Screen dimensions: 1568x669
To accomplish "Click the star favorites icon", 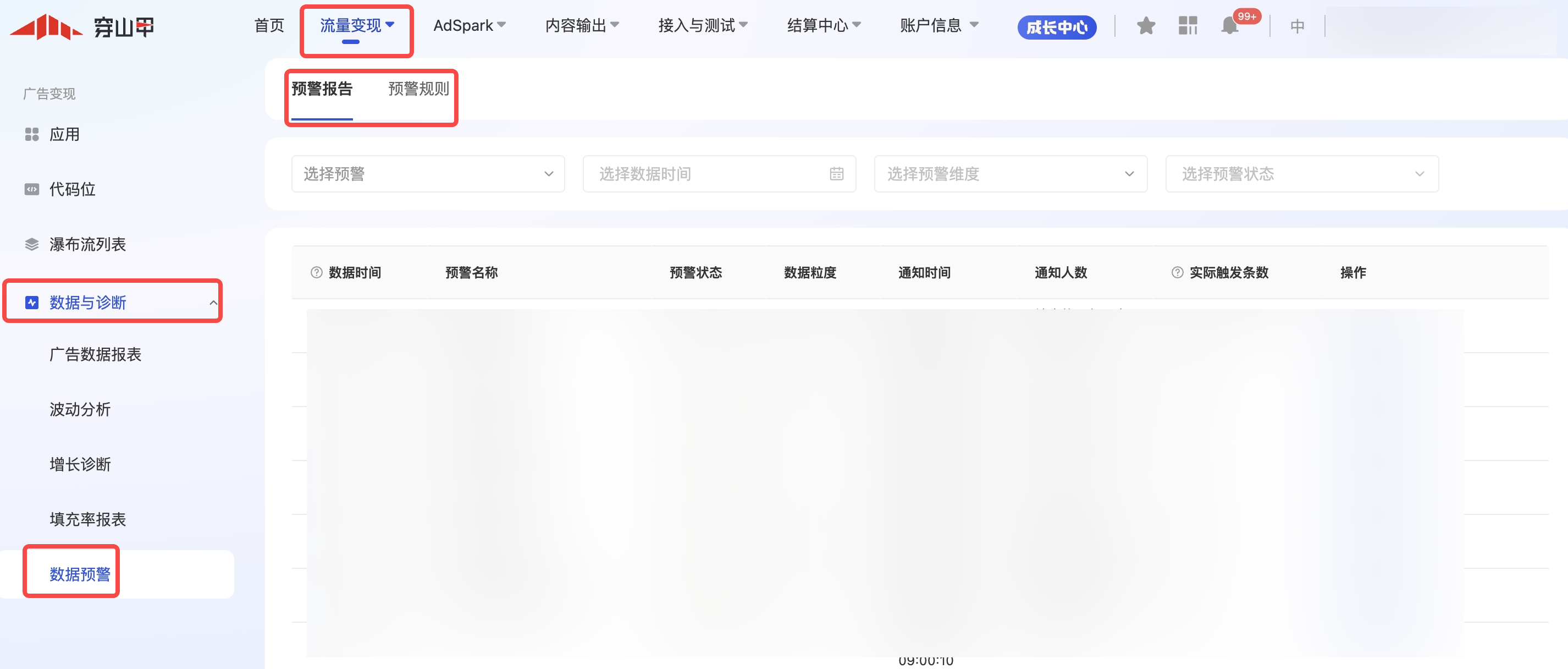I will [1145, 26].
